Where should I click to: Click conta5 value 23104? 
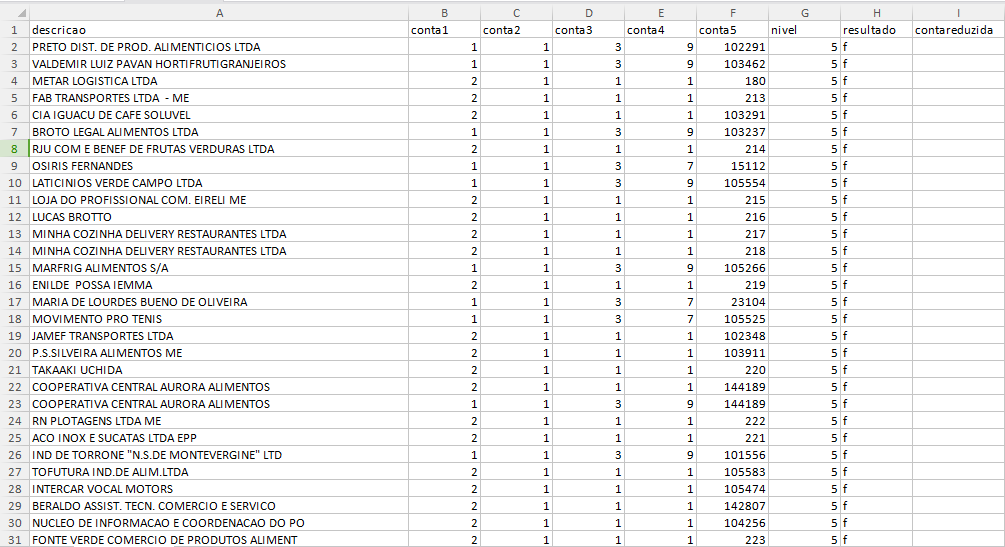[733, 302]
